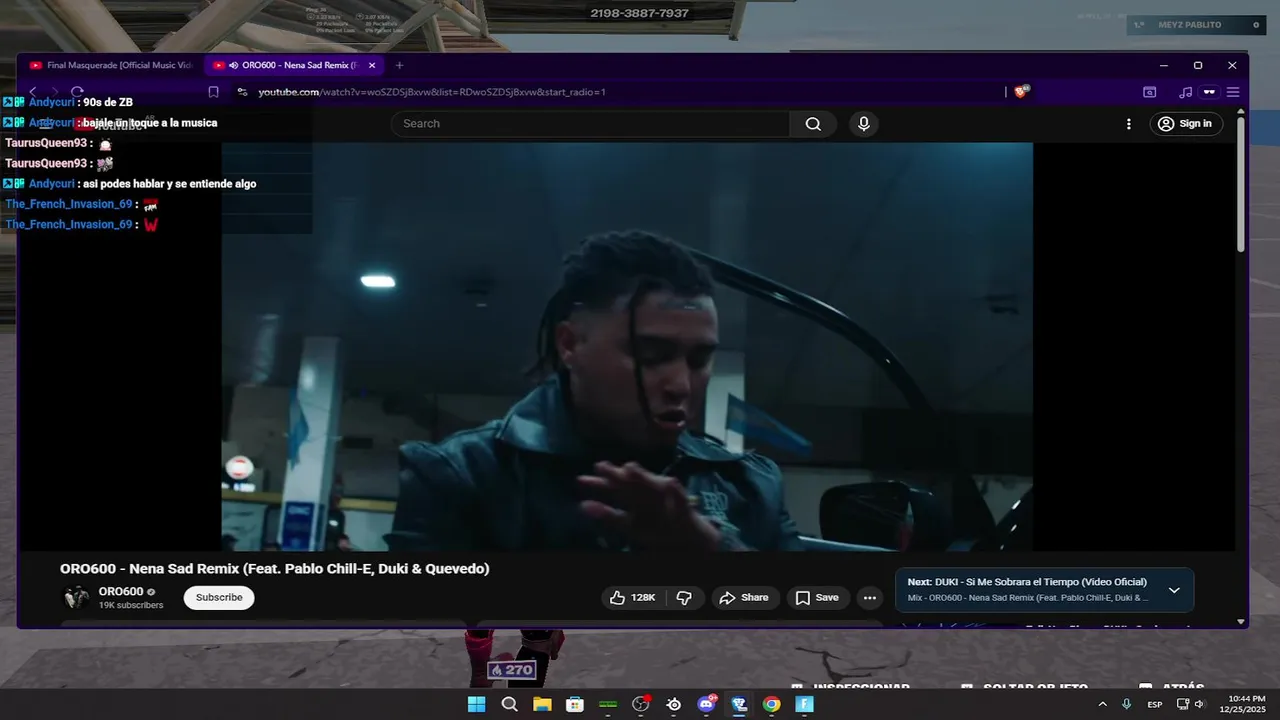Click the video player area
Screen dimensions: 1280x720
[627, 346]
